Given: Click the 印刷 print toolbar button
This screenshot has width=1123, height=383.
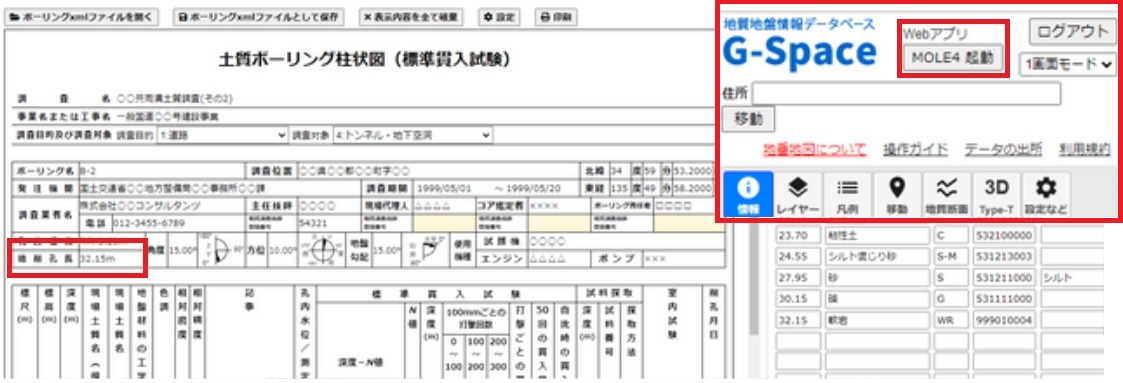Looking at the screenshot, I should (556, 17).
